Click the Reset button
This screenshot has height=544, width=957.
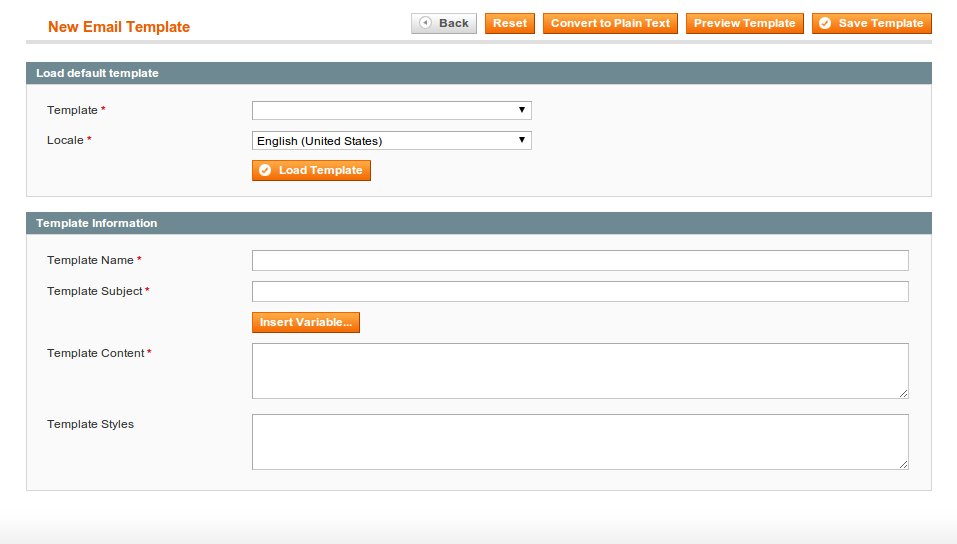pyautogui.click(x=510, y=23)
